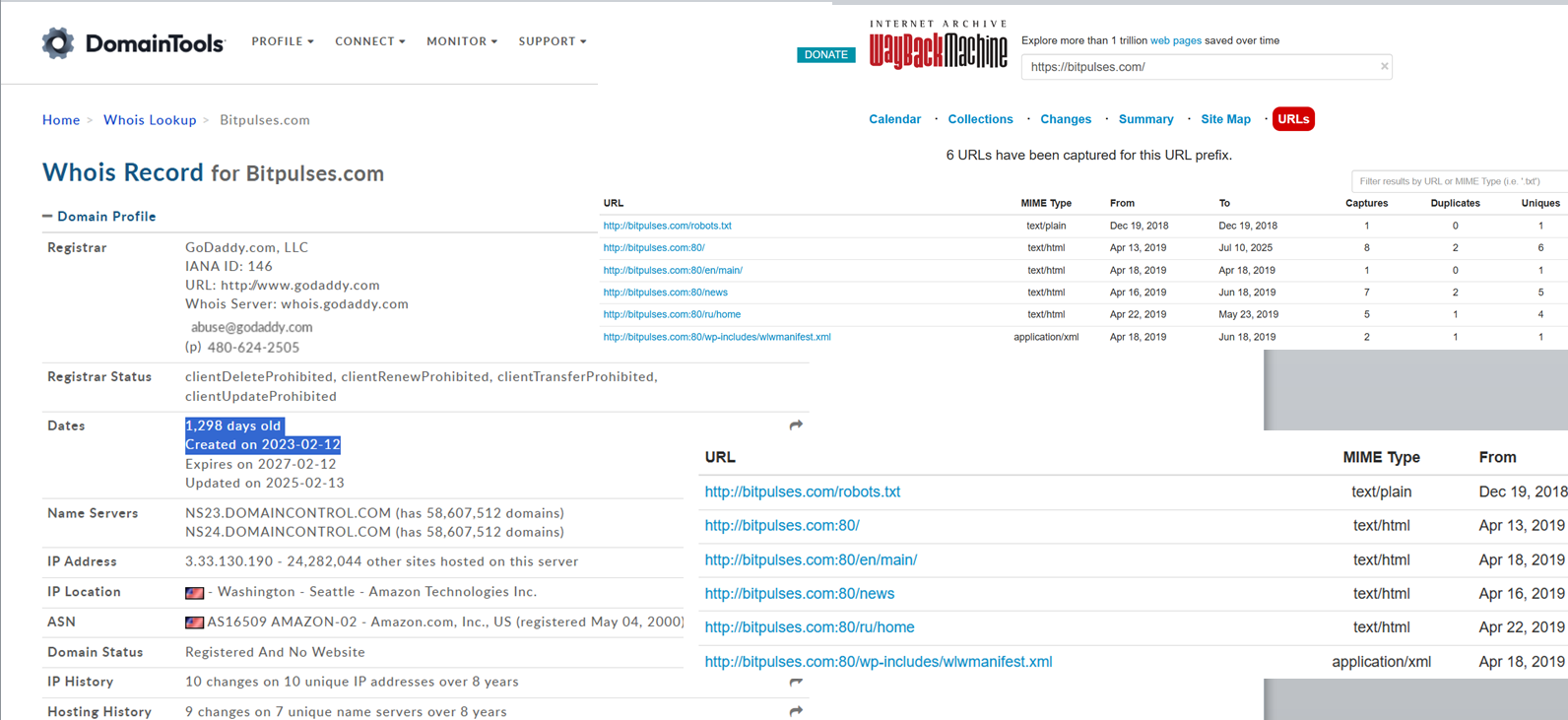Click From header in enlarged table

(1497, 457)
